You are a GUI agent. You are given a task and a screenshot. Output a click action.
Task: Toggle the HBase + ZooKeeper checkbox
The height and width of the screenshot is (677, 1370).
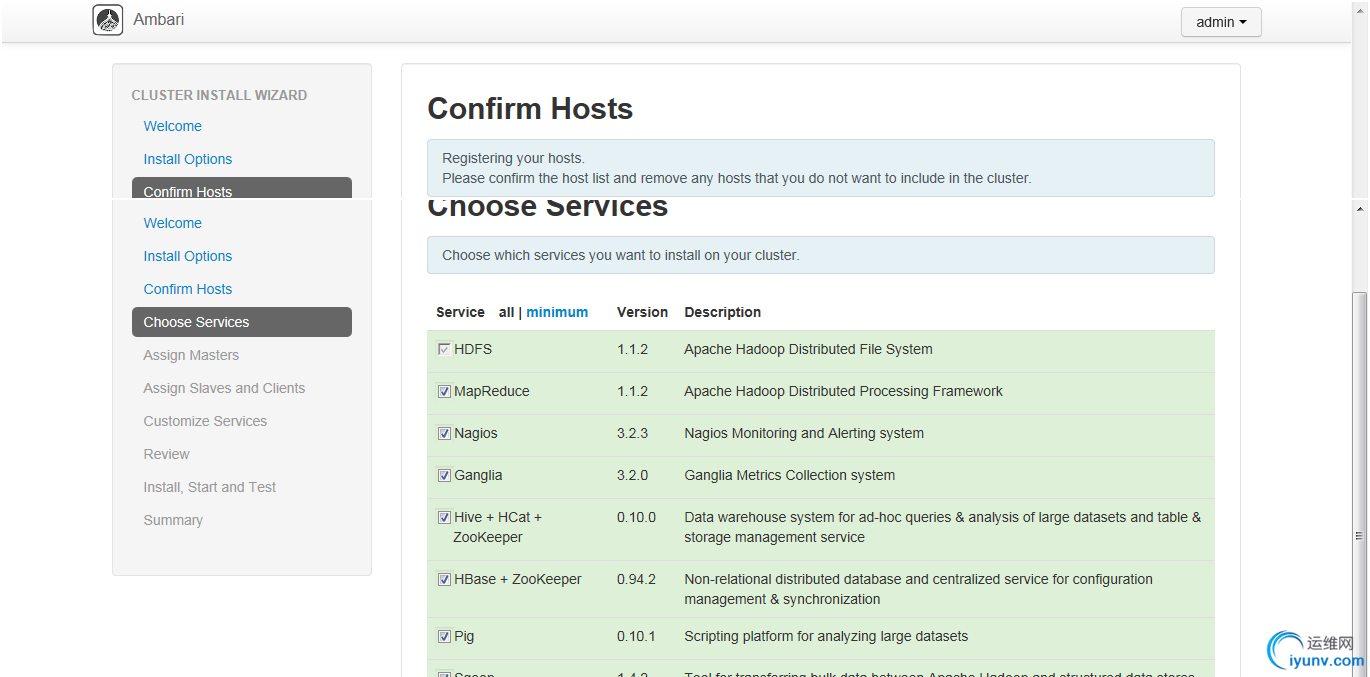pyautogui.click(x=444, y=580)
